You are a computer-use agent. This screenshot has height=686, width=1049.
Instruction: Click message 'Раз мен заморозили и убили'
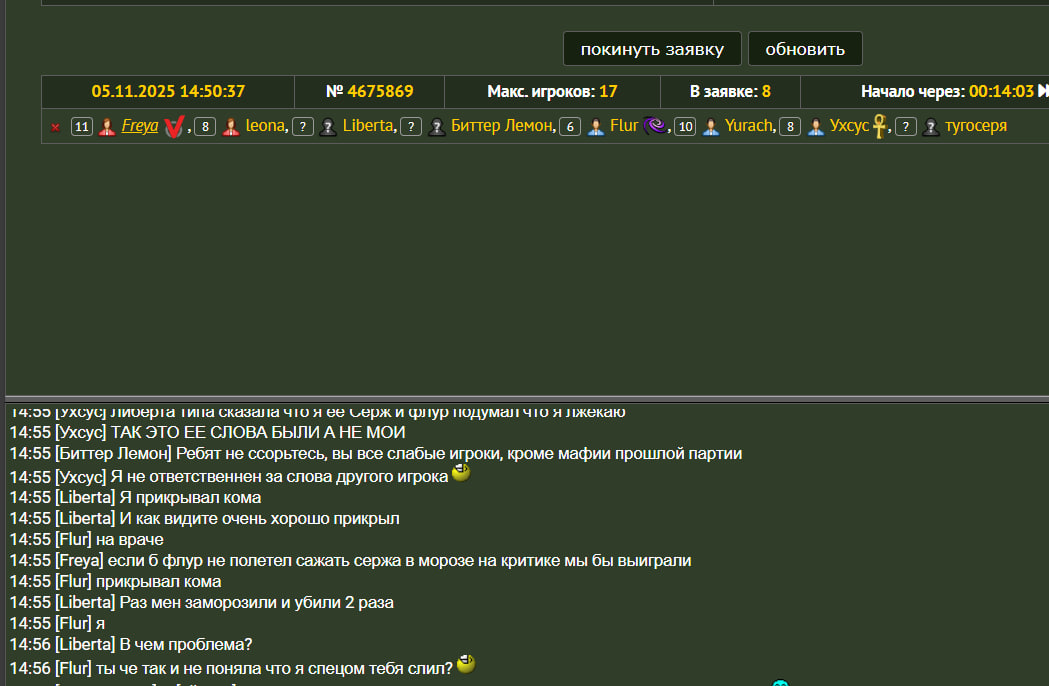[x=256, y=602]
